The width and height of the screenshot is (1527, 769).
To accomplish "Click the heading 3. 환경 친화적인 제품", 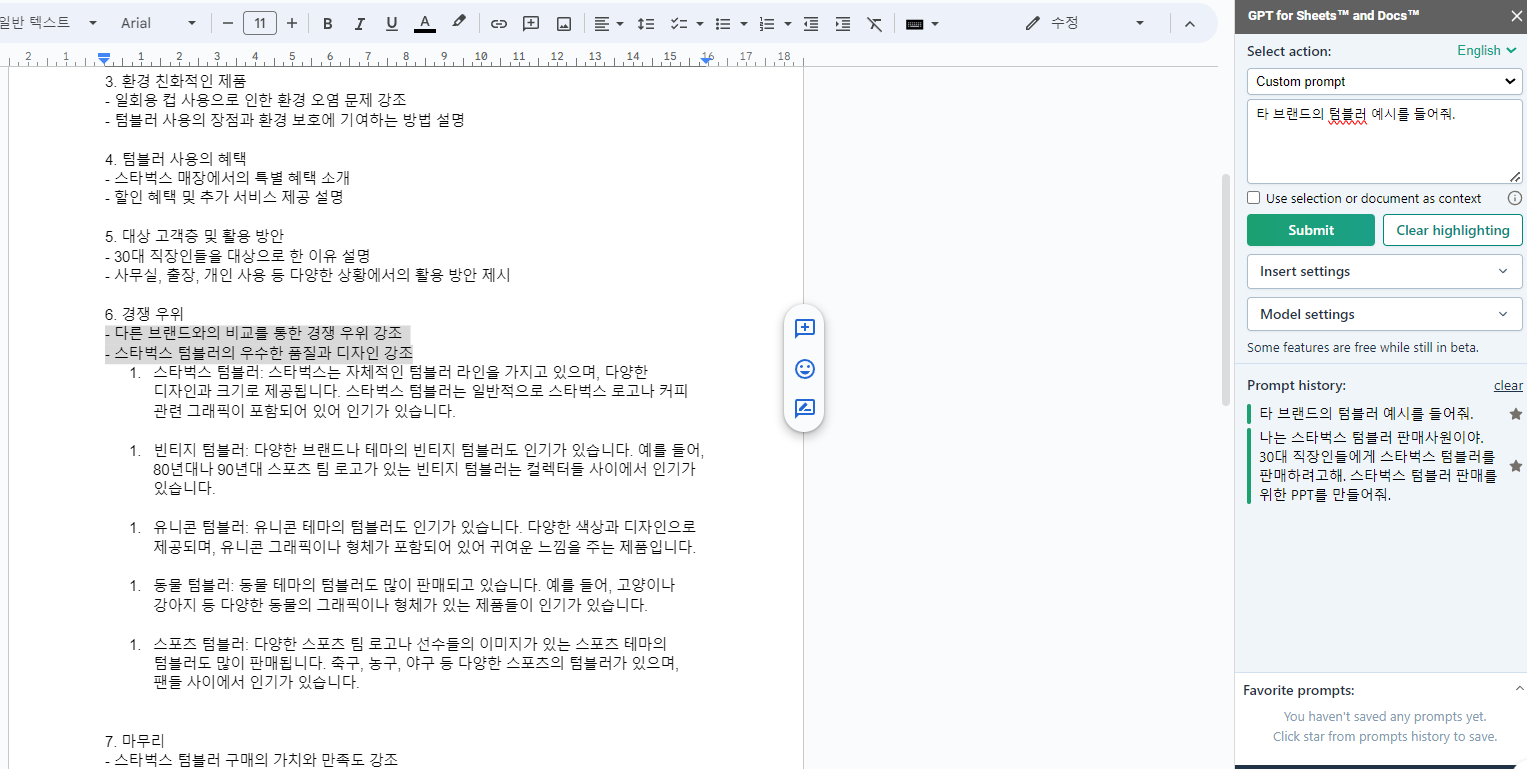I will tap(175, 80).
